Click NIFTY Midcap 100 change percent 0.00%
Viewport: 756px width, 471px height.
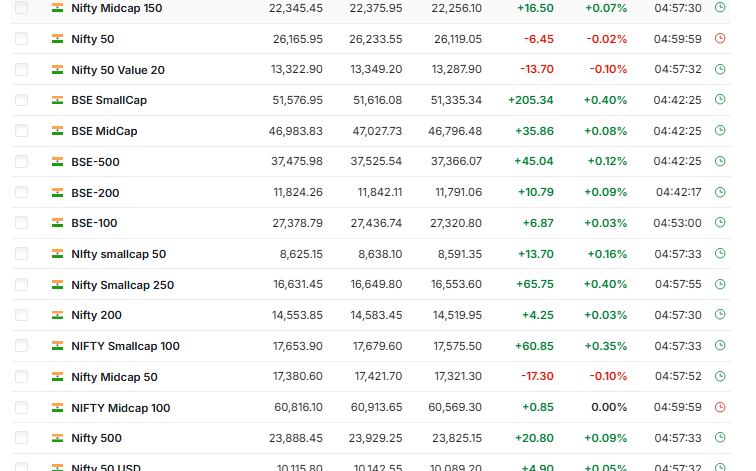coord(609,407)
